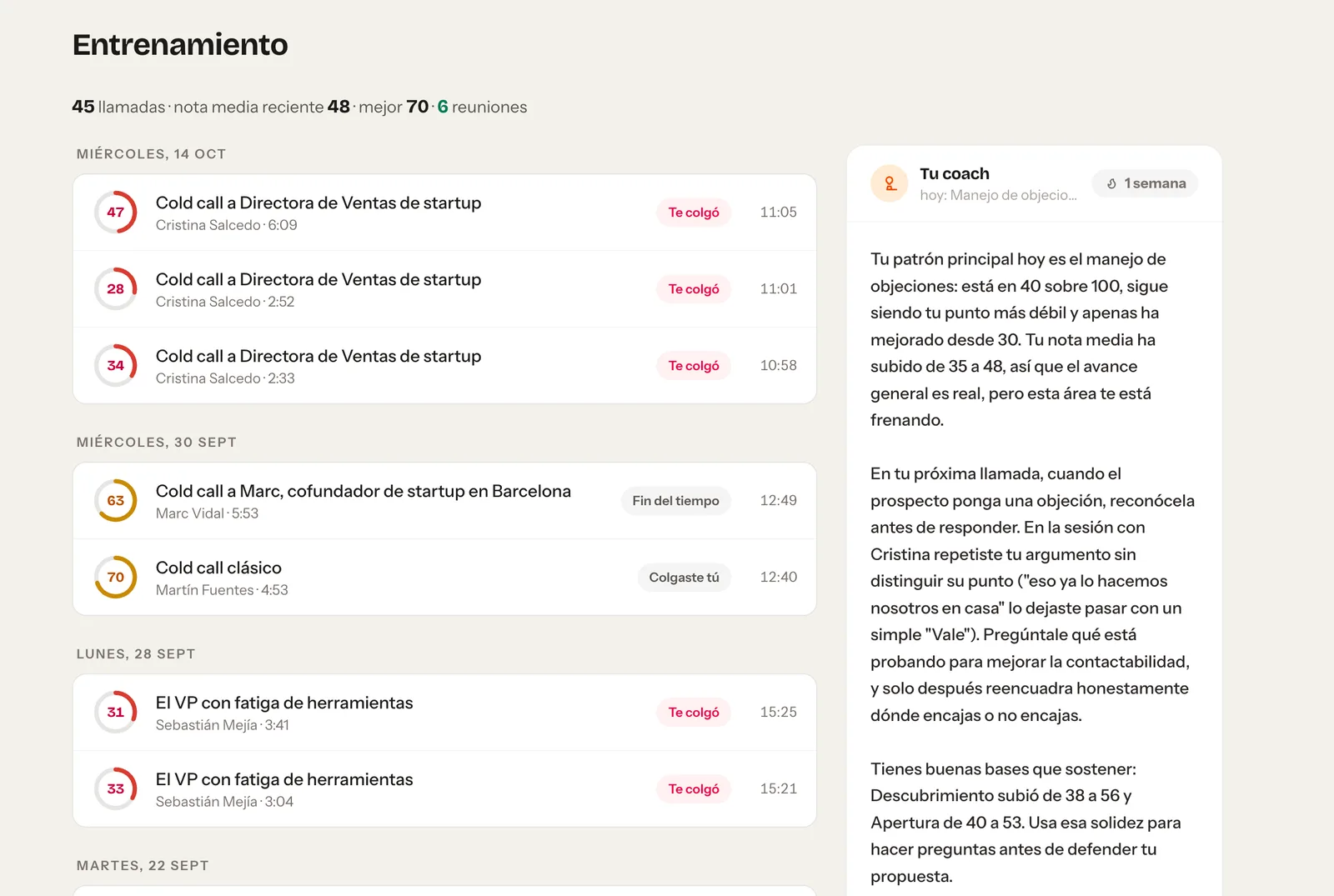This screenshot has width=1334, height=896.
Task: Click the coach avatar icon
Action: coord(890,183)
